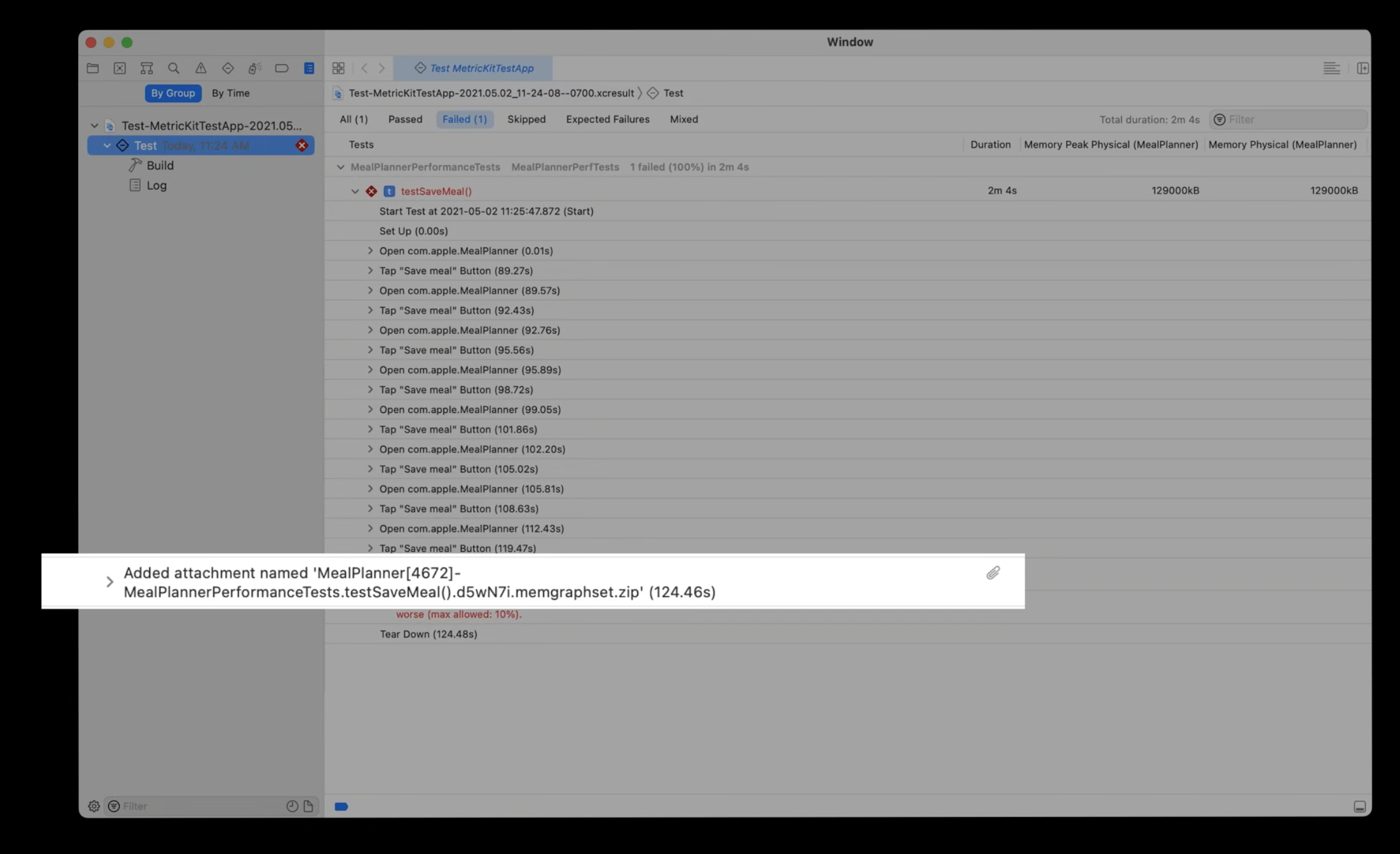Open the Project navigator folder icon
The image size is (1400, 854).
point(93,68)
